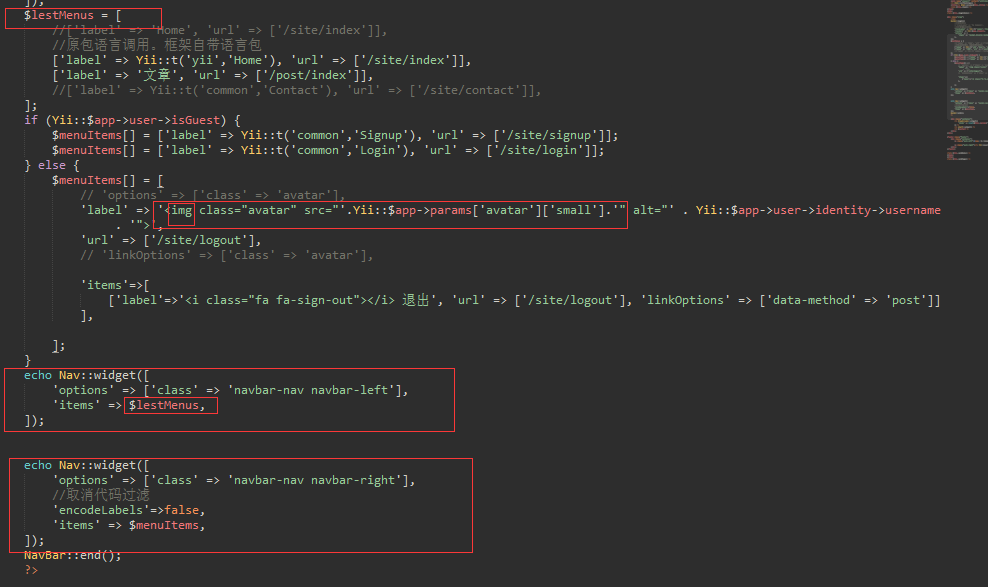Image resolution: width=988 pixels, height=587 pixels.
Task: Click $lestMenus in the items line
Action: coord(166,406)
